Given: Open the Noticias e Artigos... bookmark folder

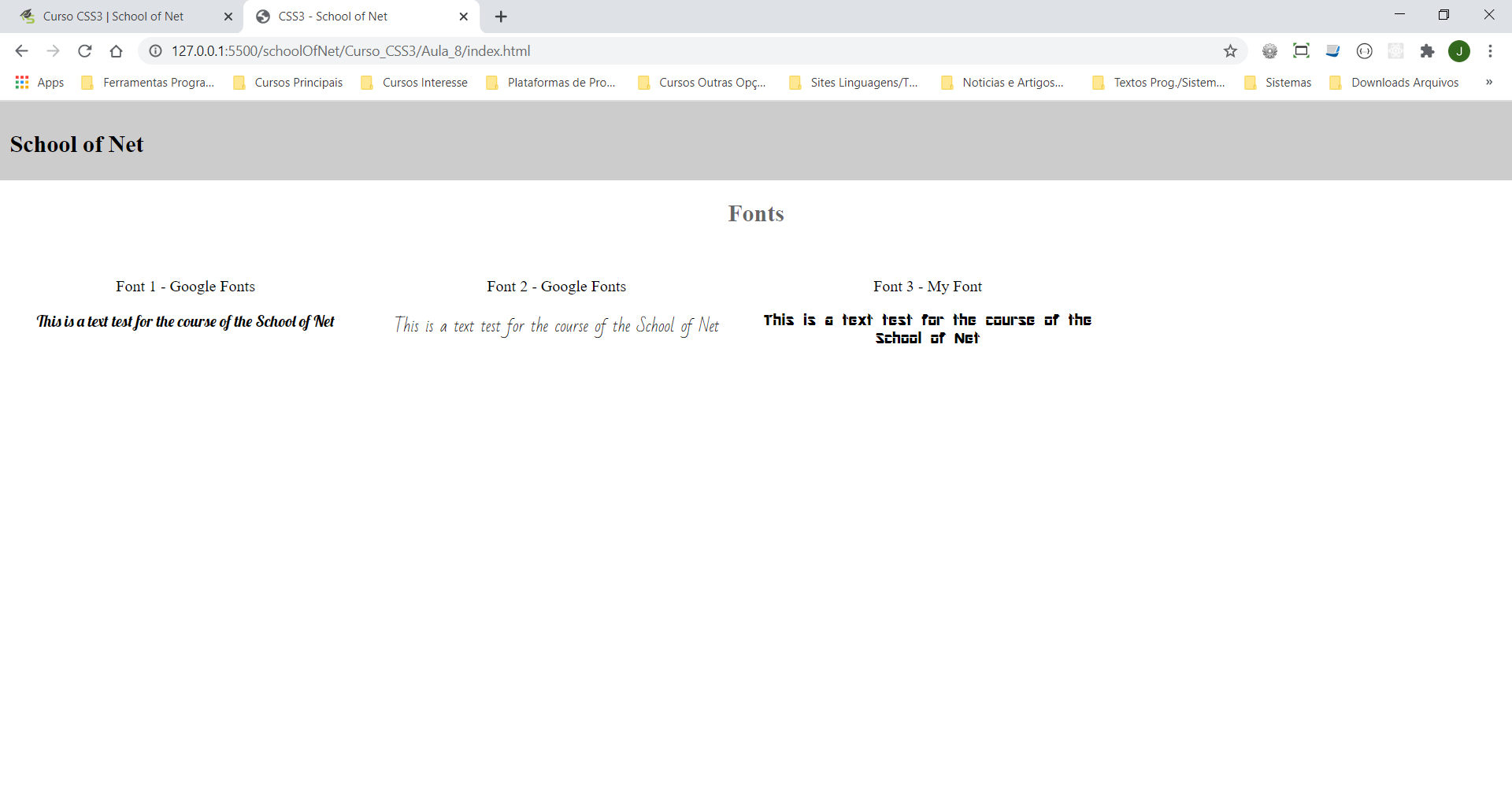Looking at the screenshot, I should [x=1003, y=83].
